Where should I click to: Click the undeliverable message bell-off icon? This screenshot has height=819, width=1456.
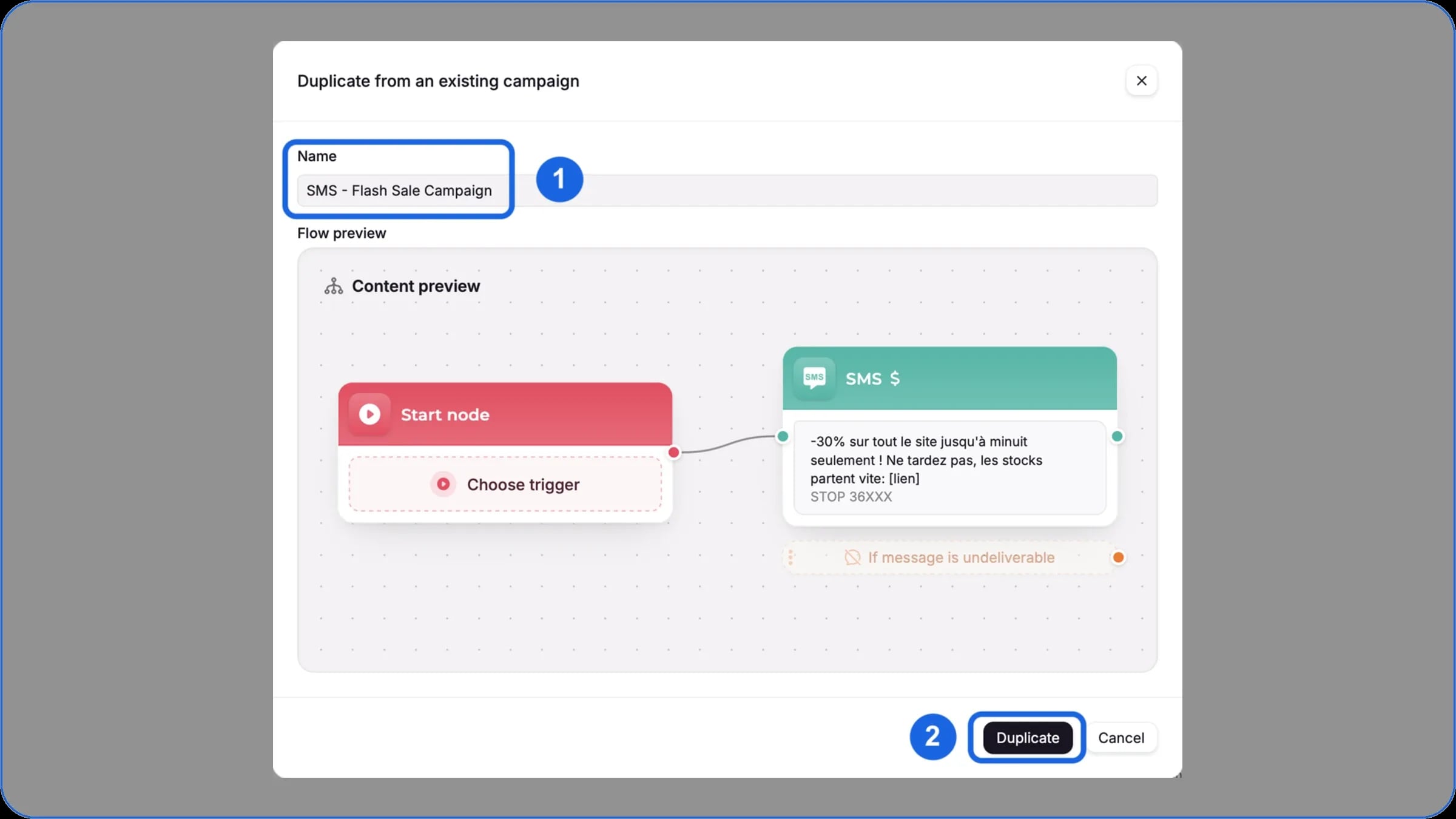[852, 558]
